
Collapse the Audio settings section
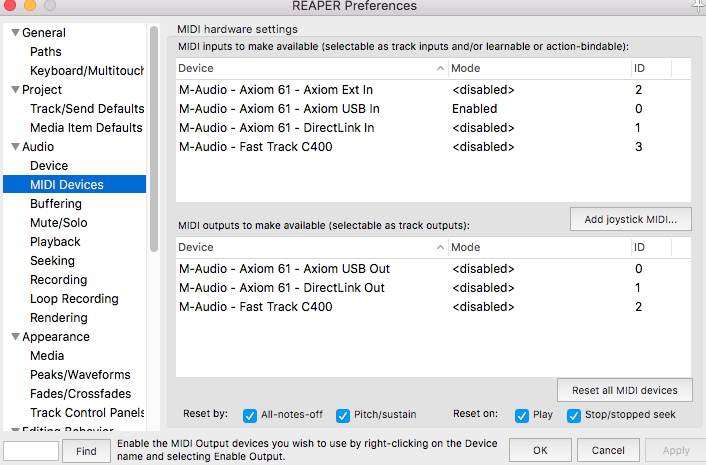pyautogui.click(x=14, y=147)
